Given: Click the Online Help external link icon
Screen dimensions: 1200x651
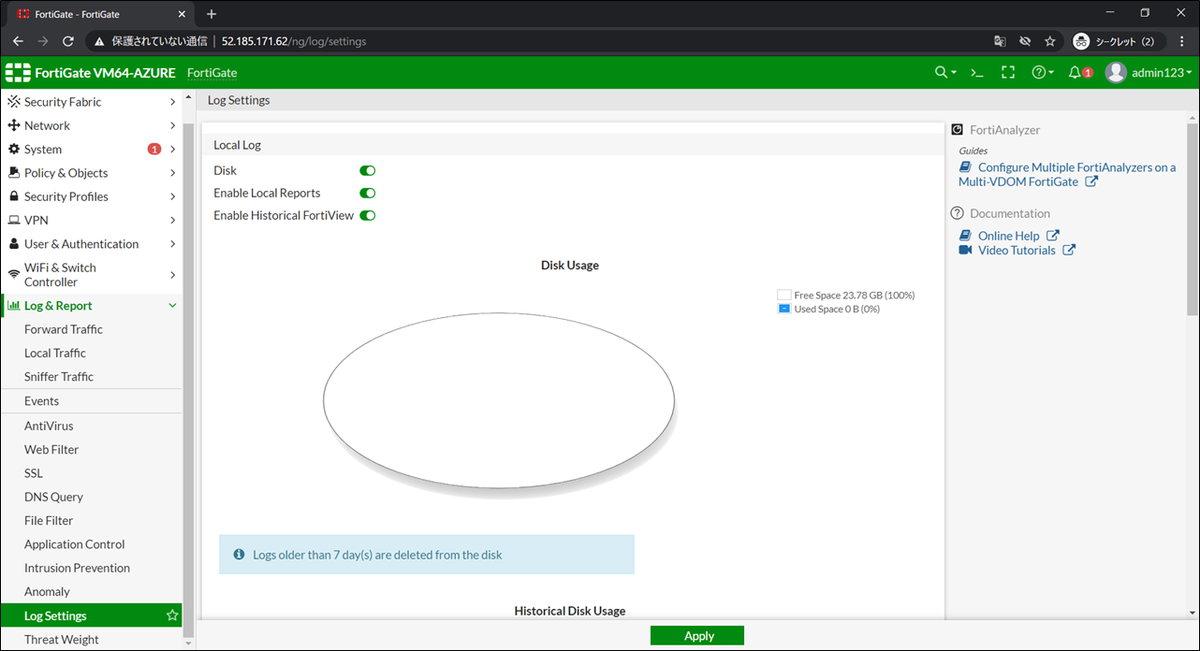Looking at the screenshot, I should tap(1053, 236).
